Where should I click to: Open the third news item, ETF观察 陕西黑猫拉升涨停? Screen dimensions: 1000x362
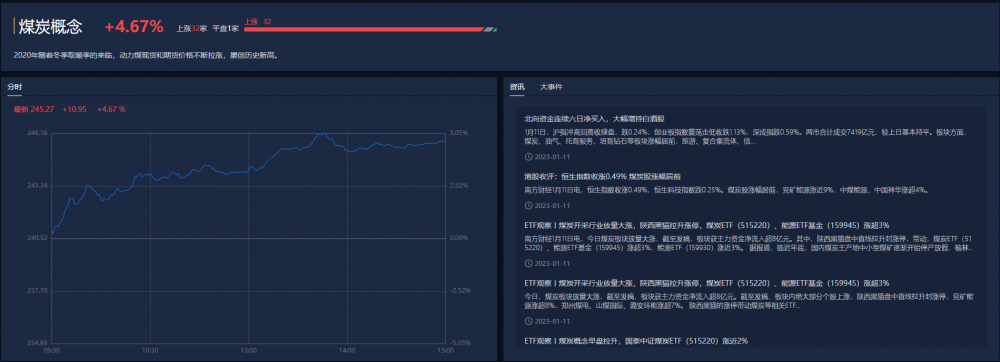click(x=707, y=225)
